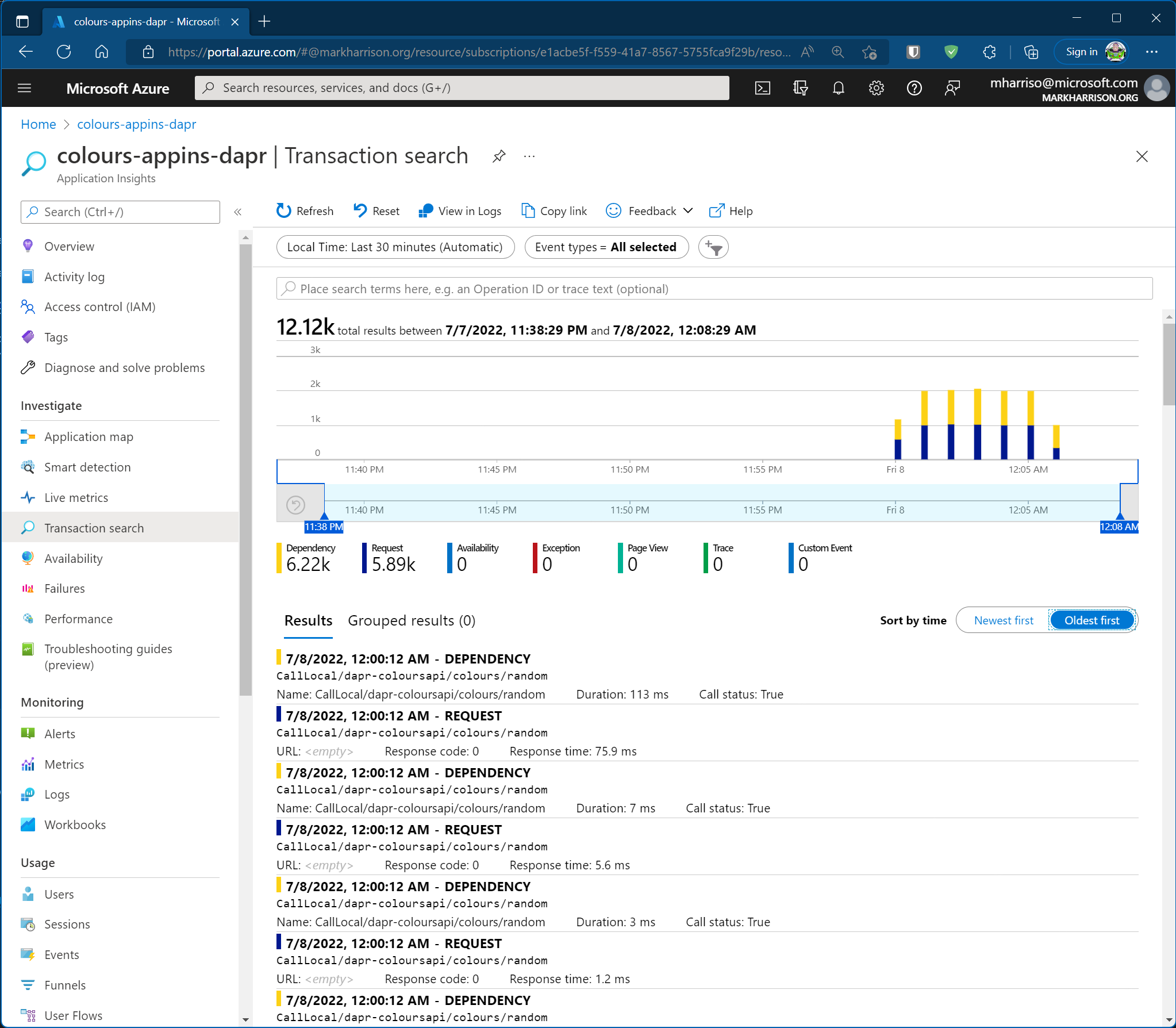Open the notifications bell
1176x1028 pixels.
[838, 88]
